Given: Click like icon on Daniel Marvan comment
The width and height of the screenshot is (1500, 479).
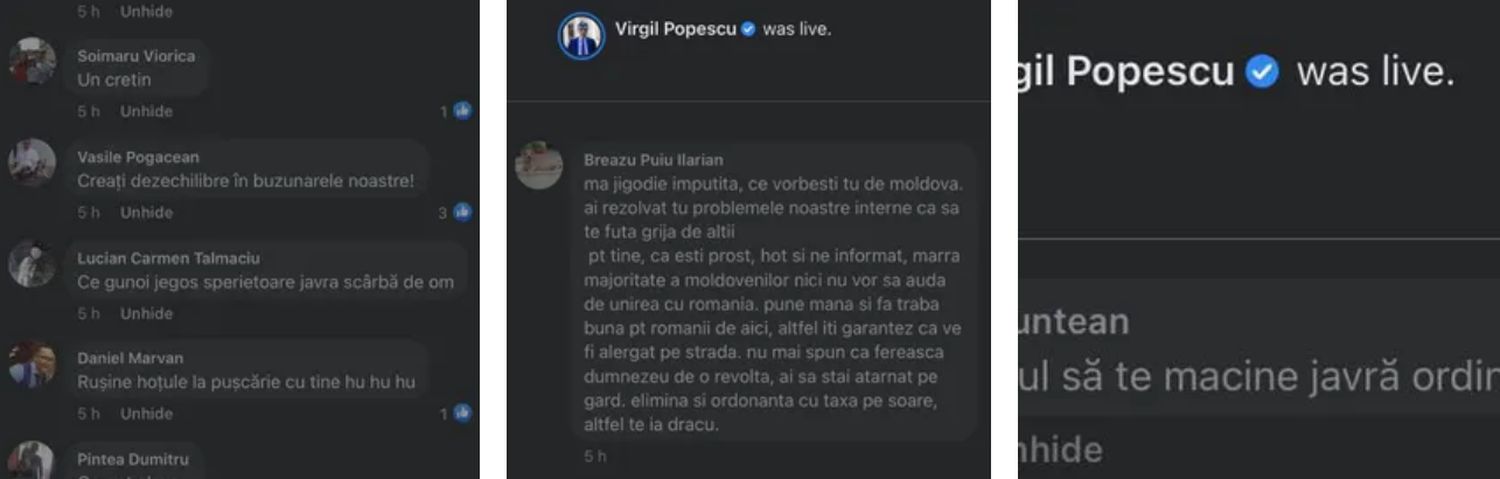Looking at the screenshot, I should pos(462,413).
